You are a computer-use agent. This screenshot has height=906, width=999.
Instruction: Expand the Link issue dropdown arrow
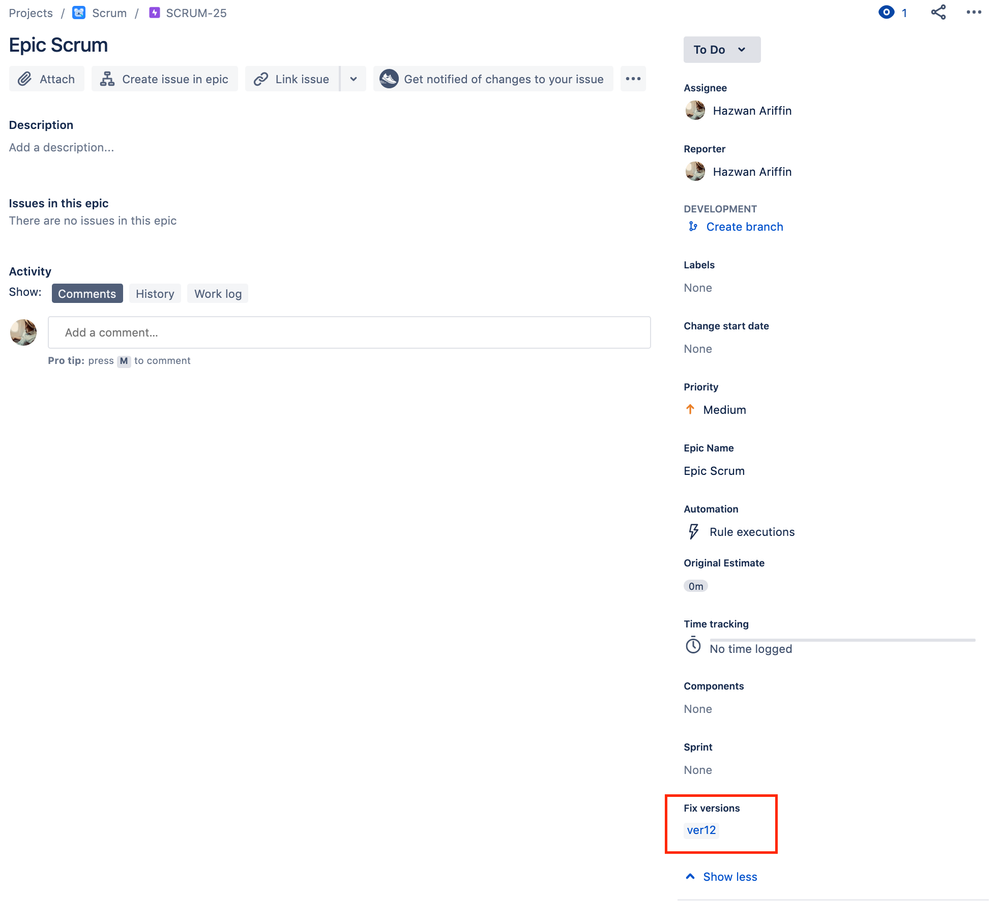[352, 78]
